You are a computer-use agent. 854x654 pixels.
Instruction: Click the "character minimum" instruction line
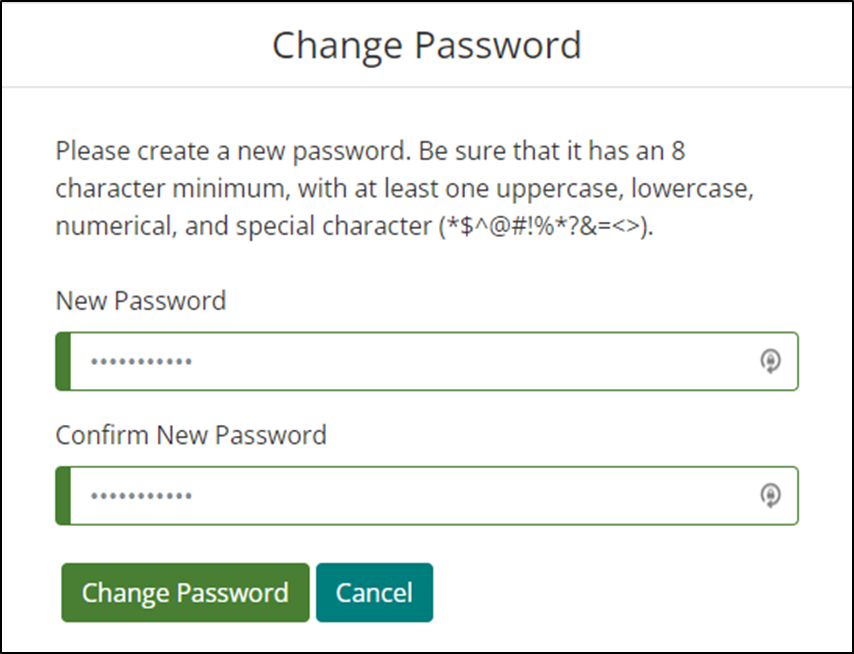click(x=405, y=188)
